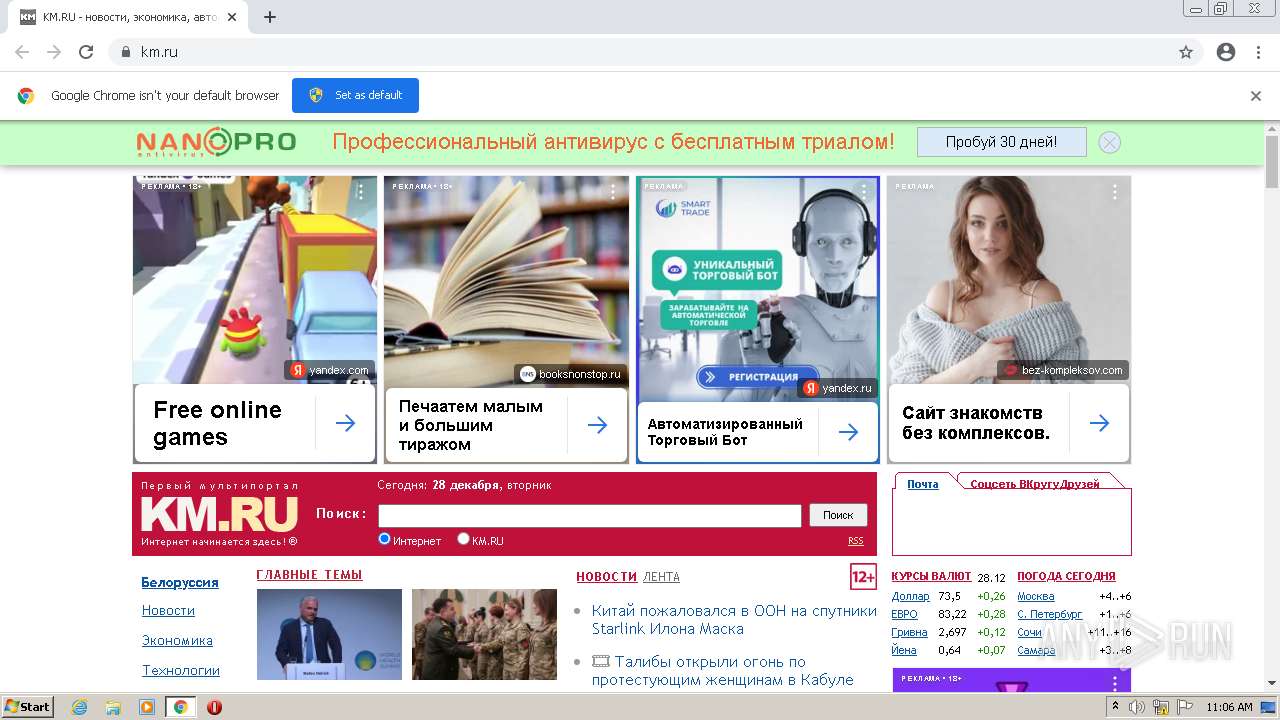Screen dimensions: 1280x720
Task: Click the Поиск search button
Action: [838, 515]
